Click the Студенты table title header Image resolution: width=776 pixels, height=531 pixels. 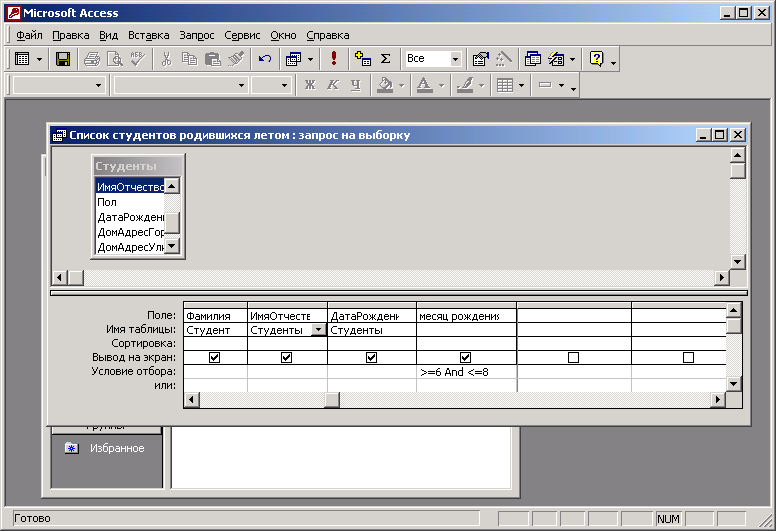[138, 166]
